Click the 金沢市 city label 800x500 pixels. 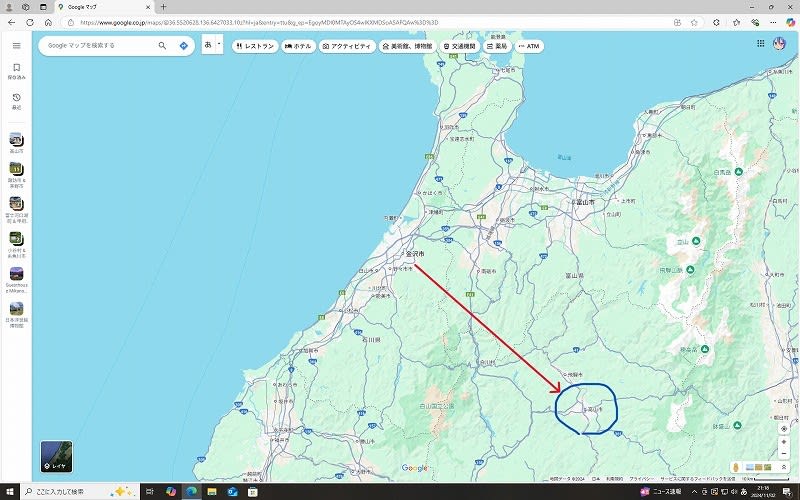click(414, 254)
